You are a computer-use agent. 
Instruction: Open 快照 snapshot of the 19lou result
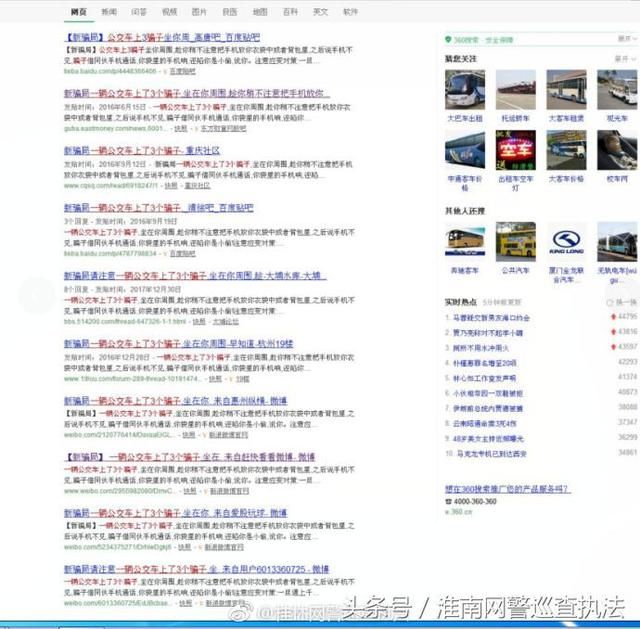click(x=215, y=379)
